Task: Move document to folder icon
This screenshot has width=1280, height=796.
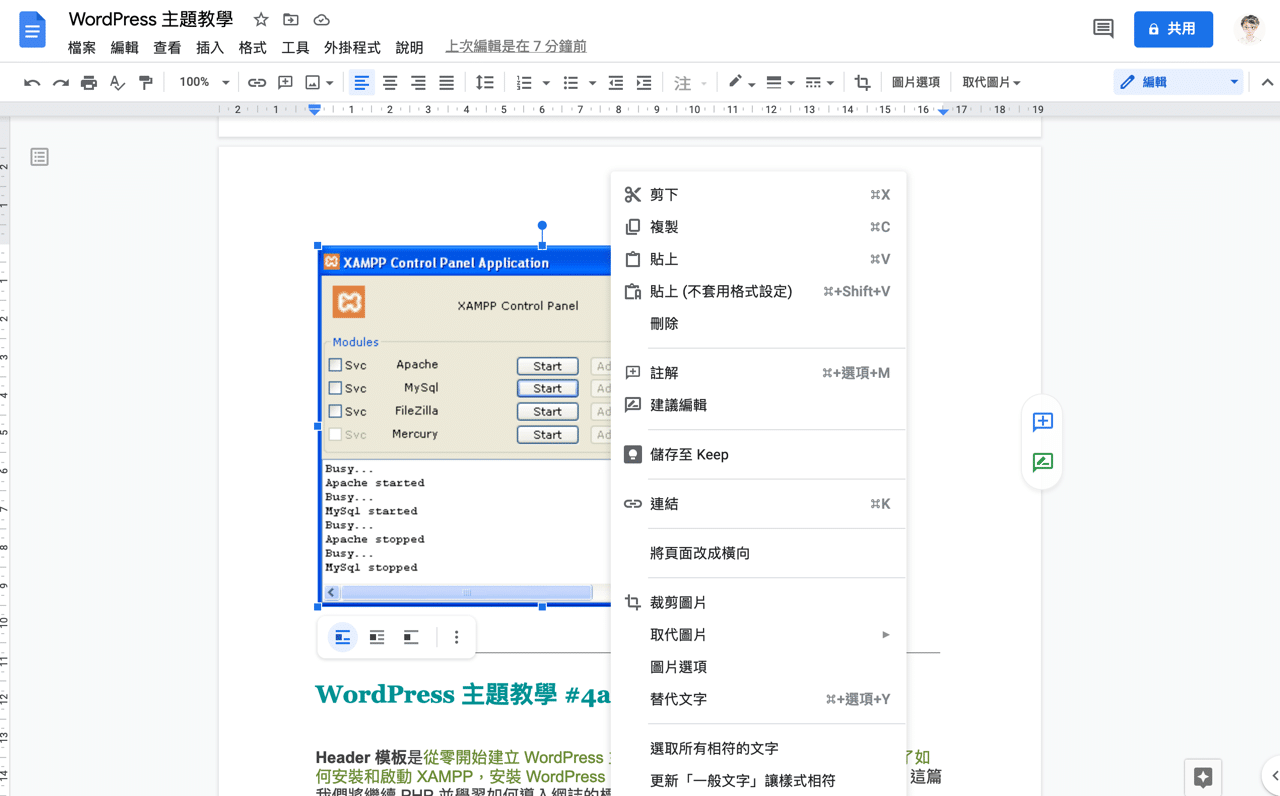Action: coord(291,20)
